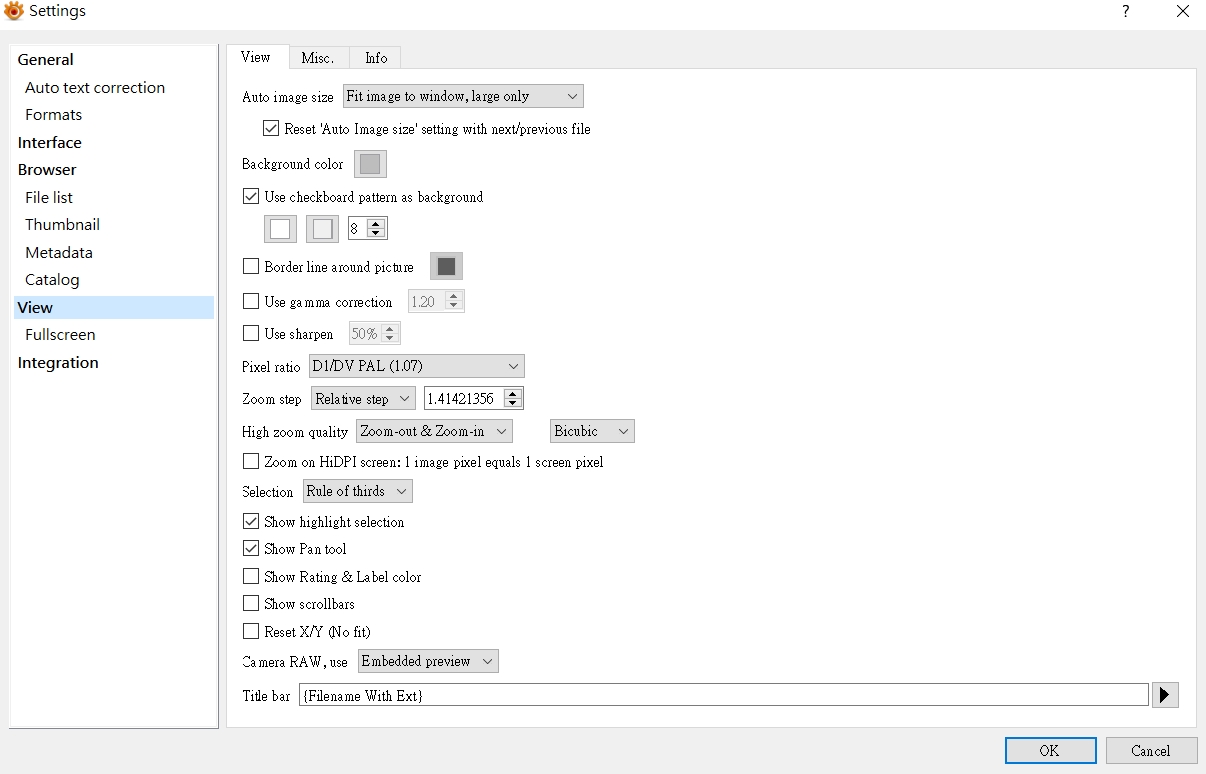Select the Interface category

coord(50,143)
